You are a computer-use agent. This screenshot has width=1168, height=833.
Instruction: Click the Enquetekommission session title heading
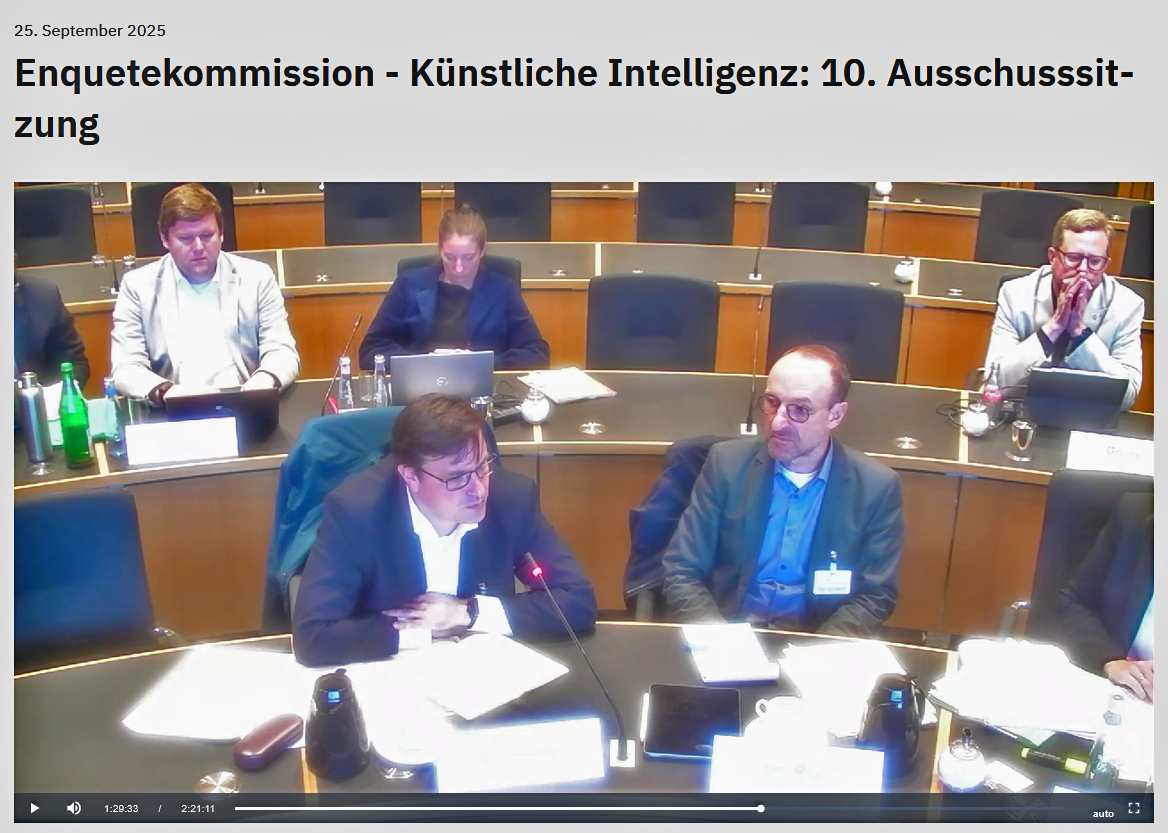[574, 98]
